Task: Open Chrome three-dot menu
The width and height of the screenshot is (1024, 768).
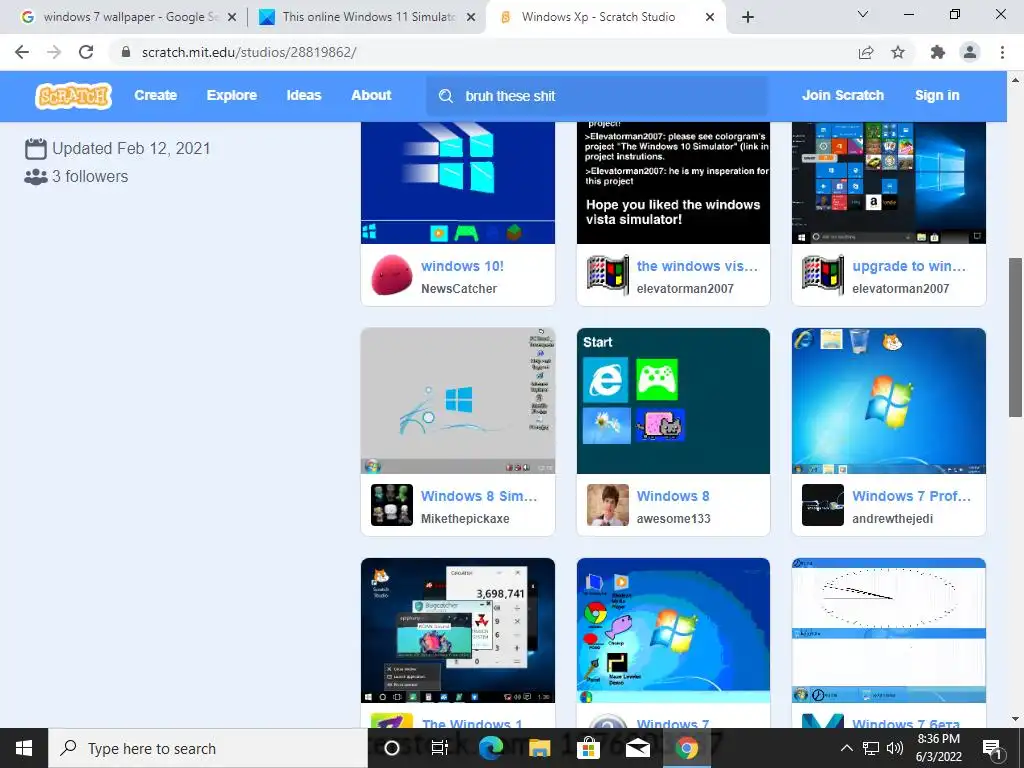Action: coord(1002,52)
